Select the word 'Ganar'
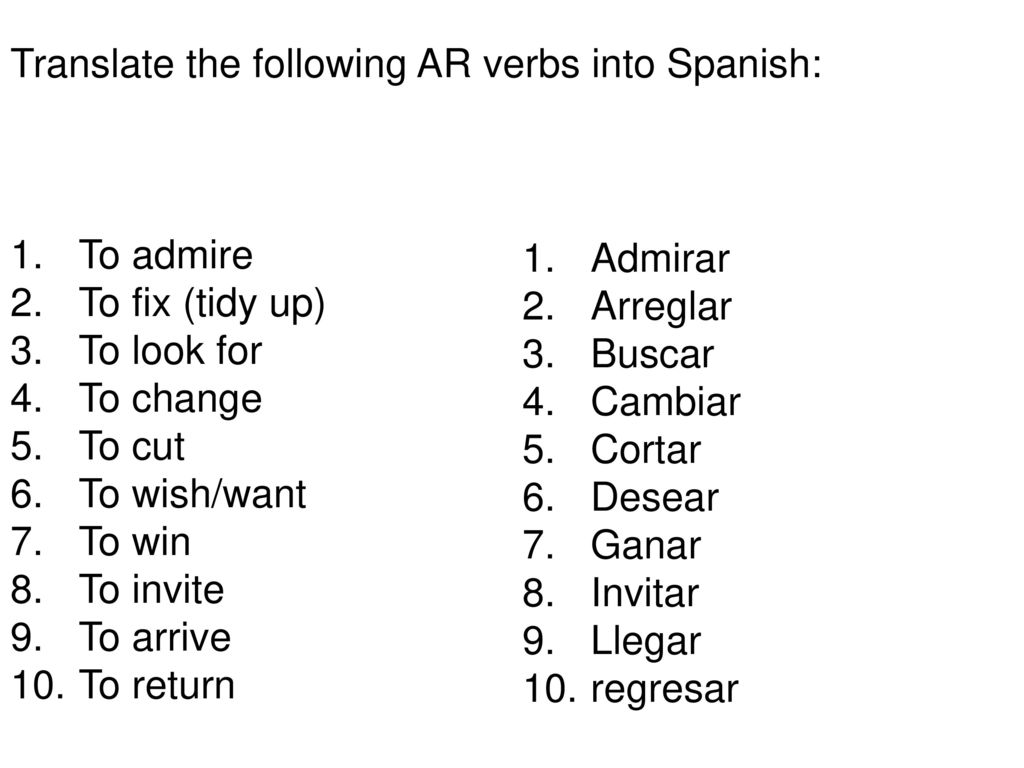The width and height of the screenshot is (1024, 768). [646, 545]
